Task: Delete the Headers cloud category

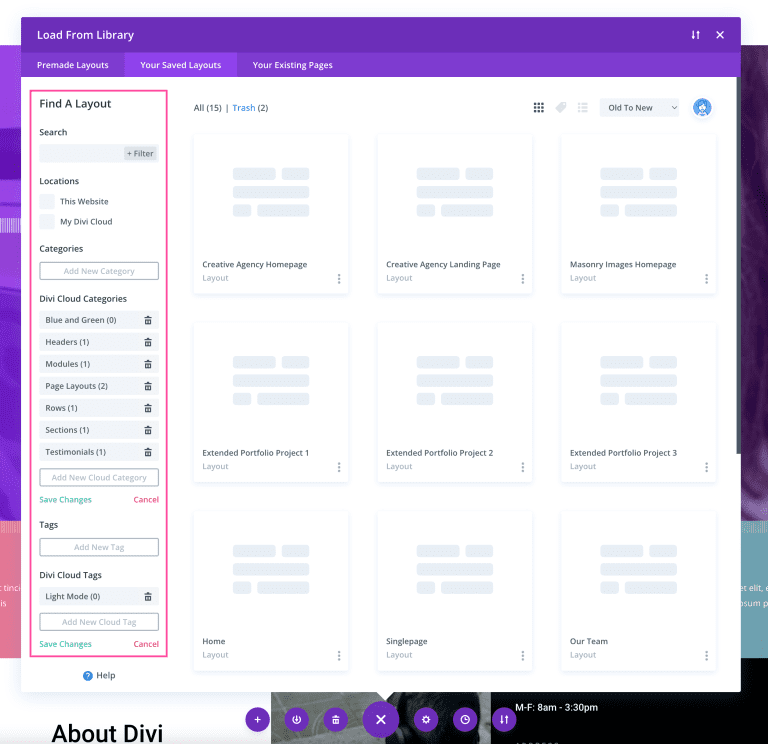Action: pyautogui.click(x=148, y=342)
